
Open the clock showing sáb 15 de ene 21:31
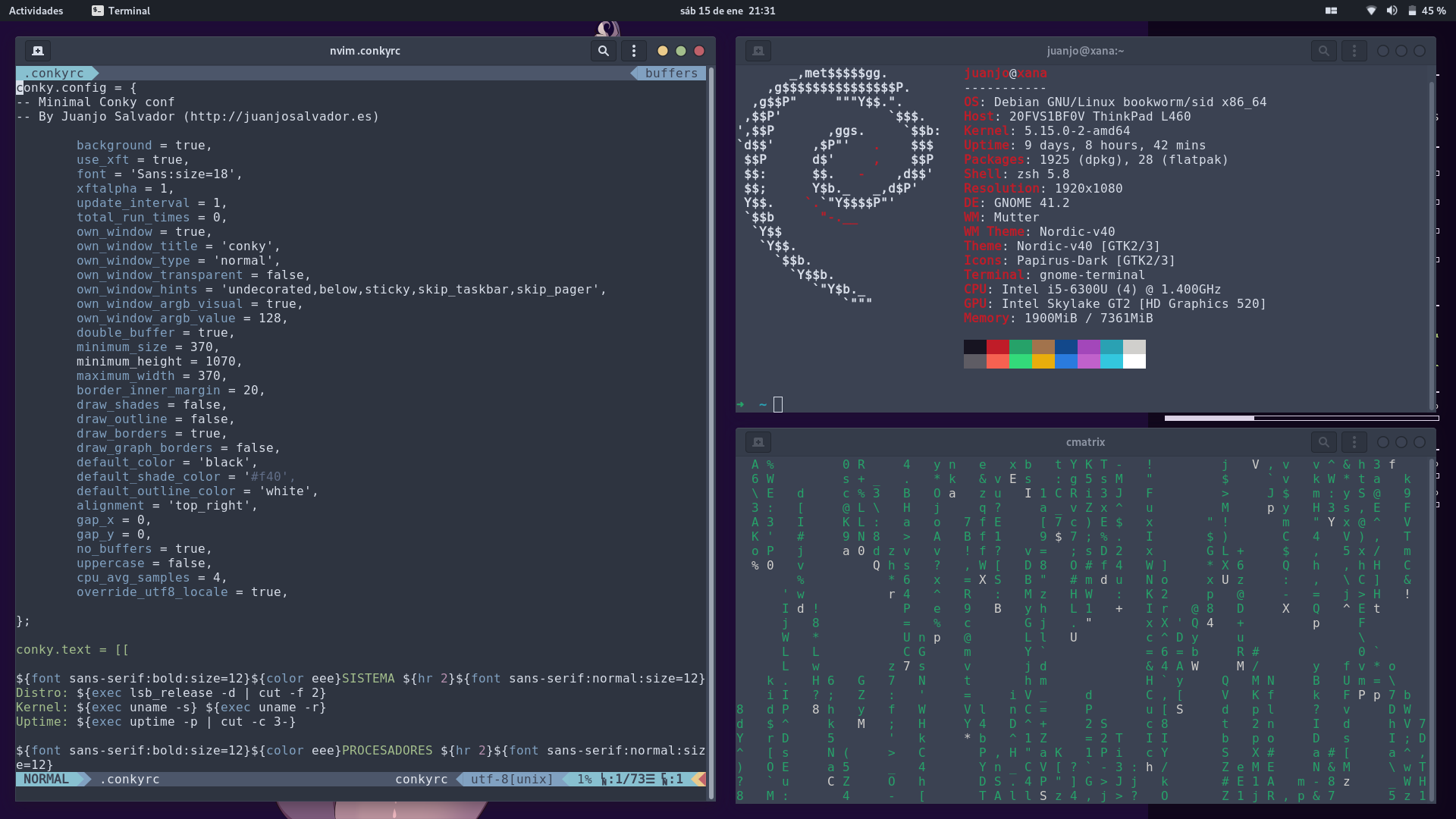pyautogui.click(x=727, y=11)
